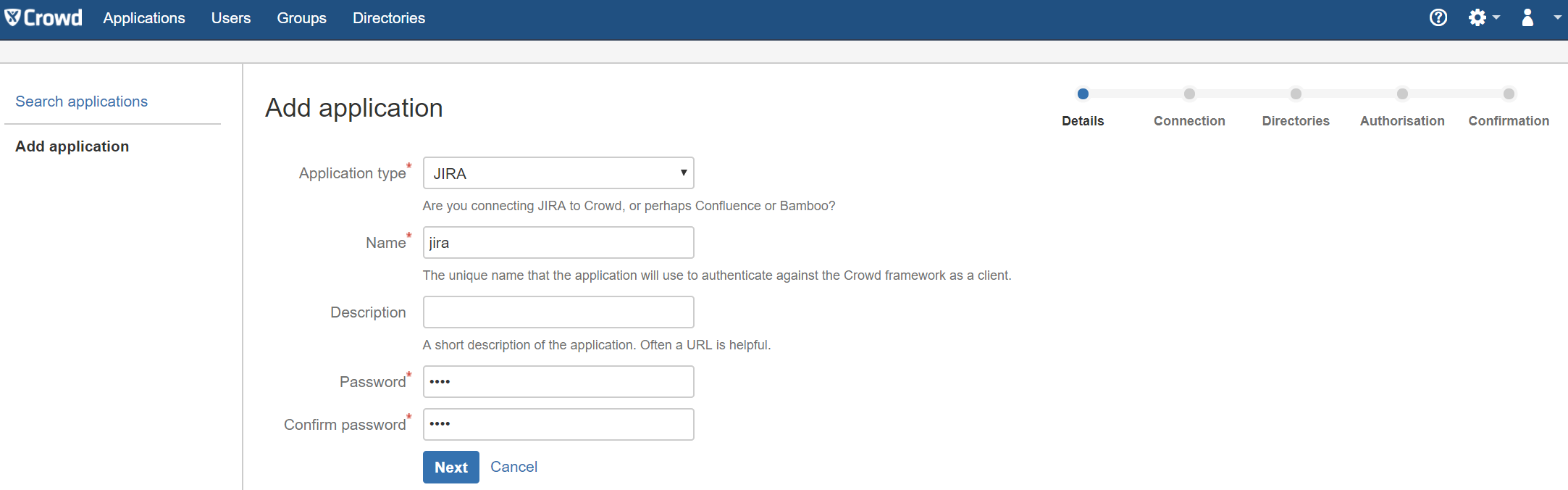Viewport: 1568px width, 490px height.
Task: Click the Connection step marker dot
Action: pyautogui.click(x=1189, y=94)
